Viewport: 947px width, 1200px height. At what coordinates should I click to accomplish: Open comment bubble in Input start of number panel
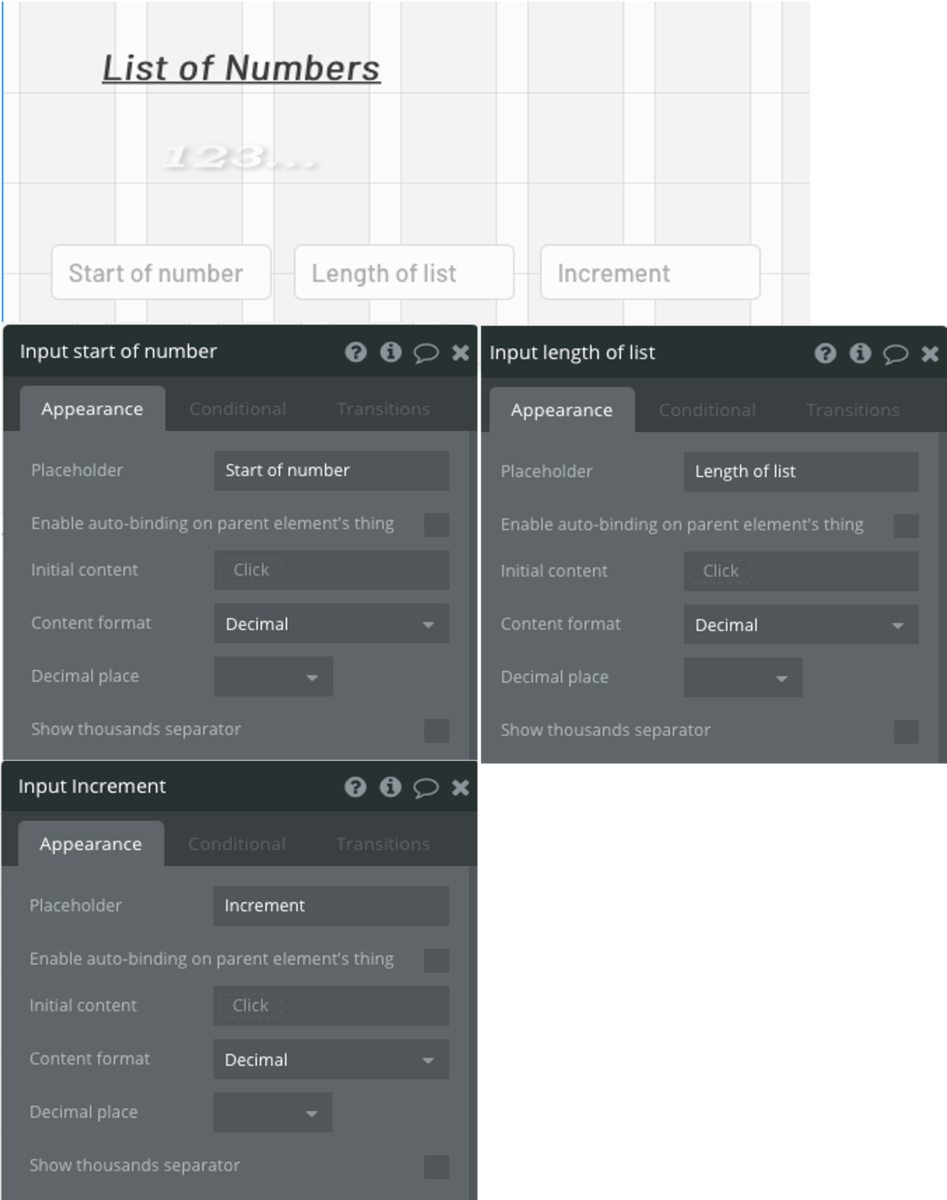426,353
